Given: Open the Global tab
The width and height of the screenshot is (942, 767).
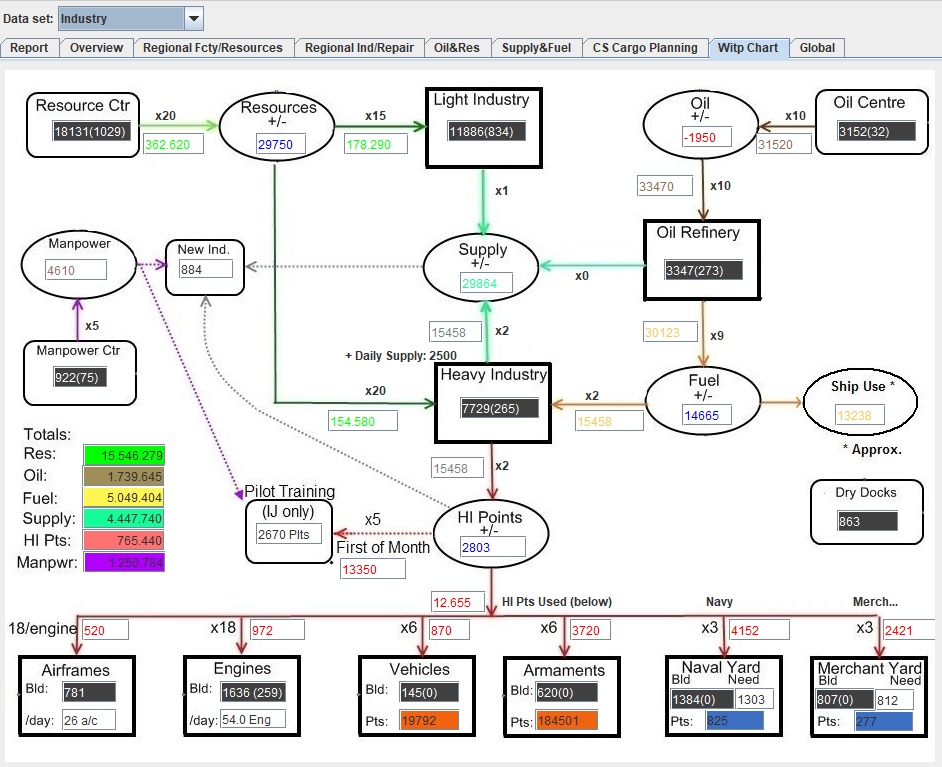Looking at the screenshot, I should pos(817,47).
